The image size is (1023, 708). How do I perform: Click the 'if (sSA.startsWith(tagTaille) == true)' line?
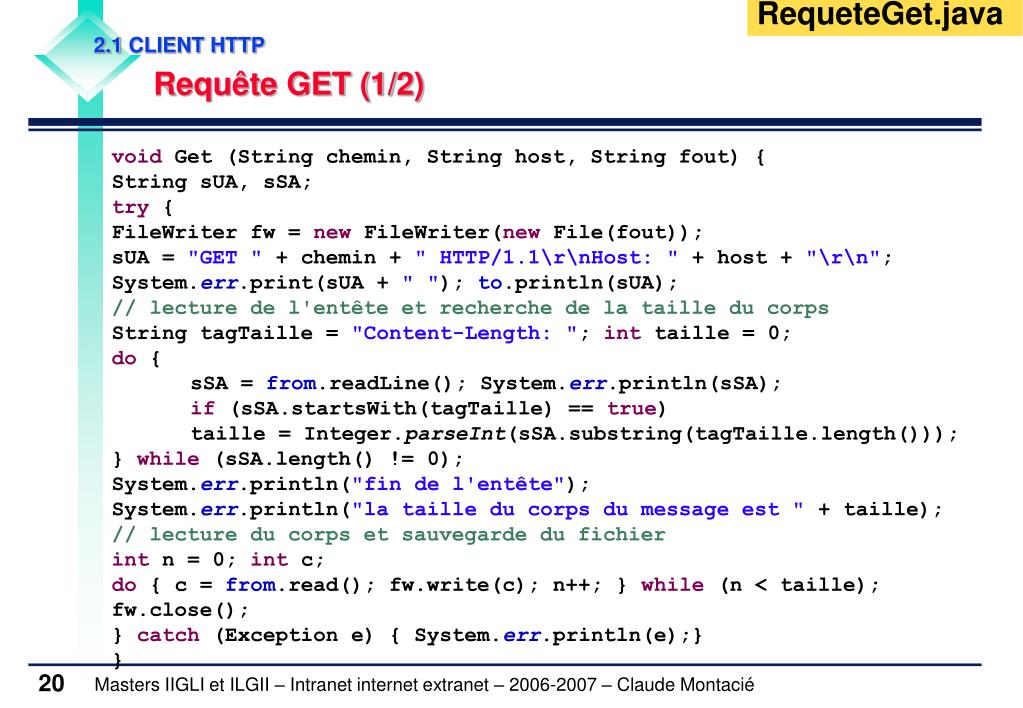click(x=428, y=408)
